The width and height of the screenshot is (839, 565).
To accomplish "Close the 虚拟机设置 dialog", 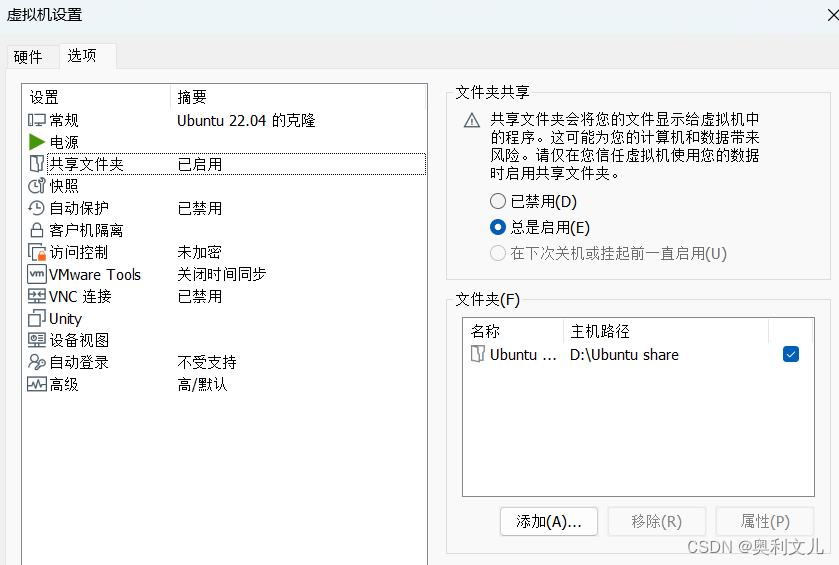I will click(832, 15).
